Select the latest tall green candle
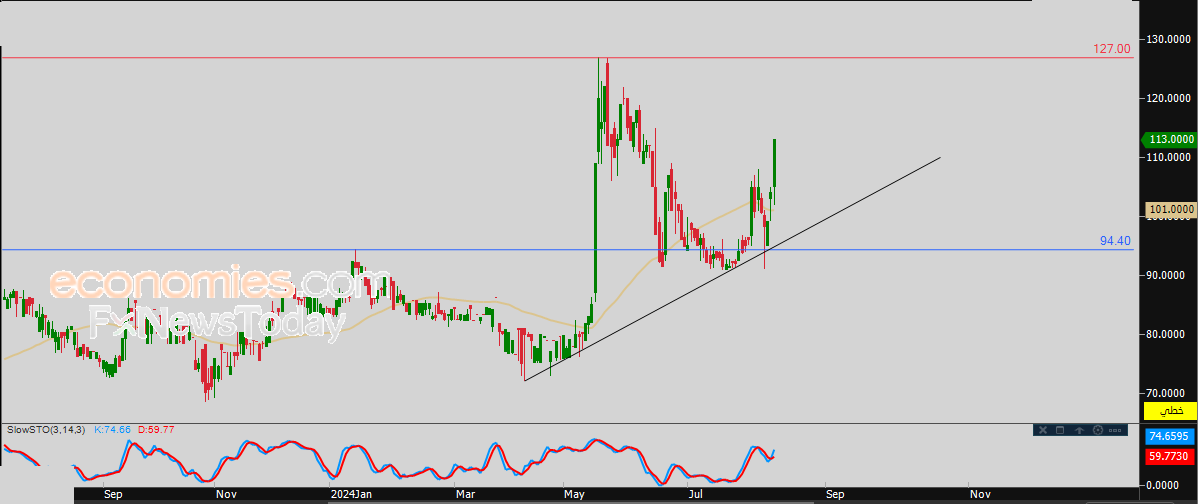1198x504 pixels. click(775, 163)
